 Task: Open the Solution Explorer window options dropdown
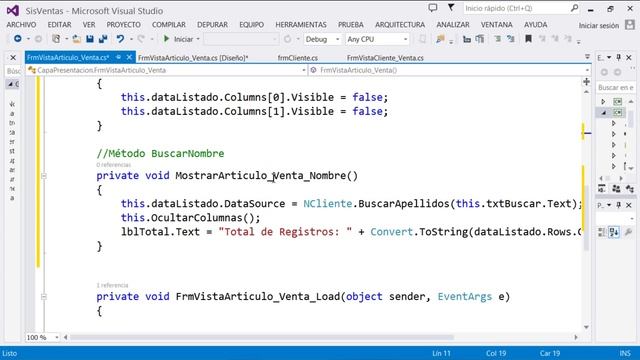click(609, 58)
